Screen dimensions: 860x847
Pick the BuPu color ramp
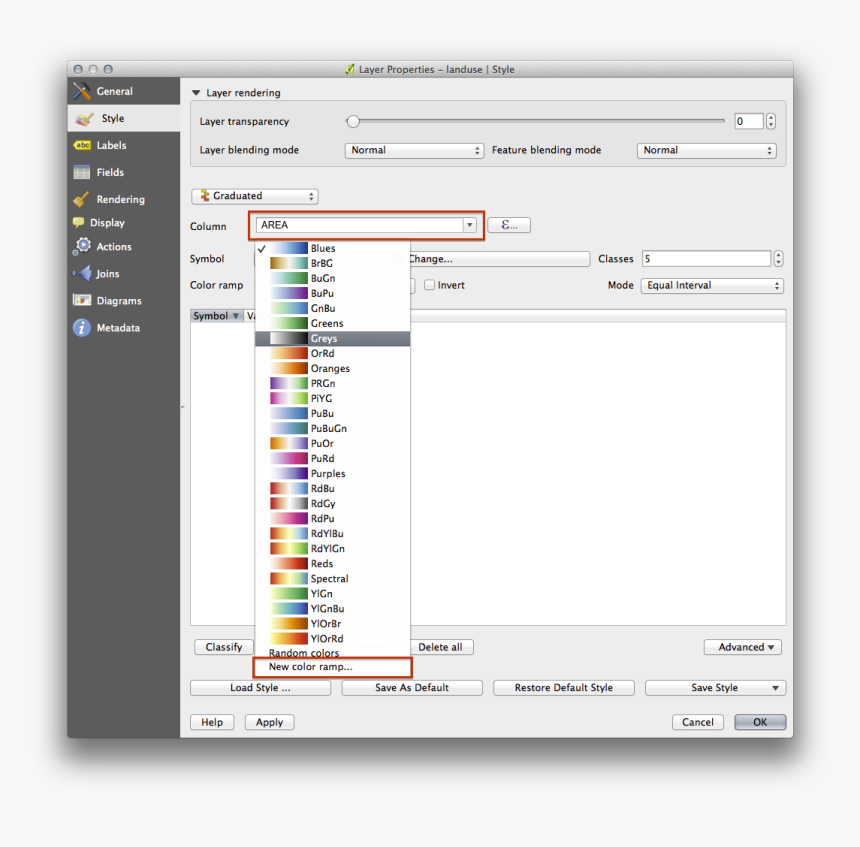pos(332,293)
